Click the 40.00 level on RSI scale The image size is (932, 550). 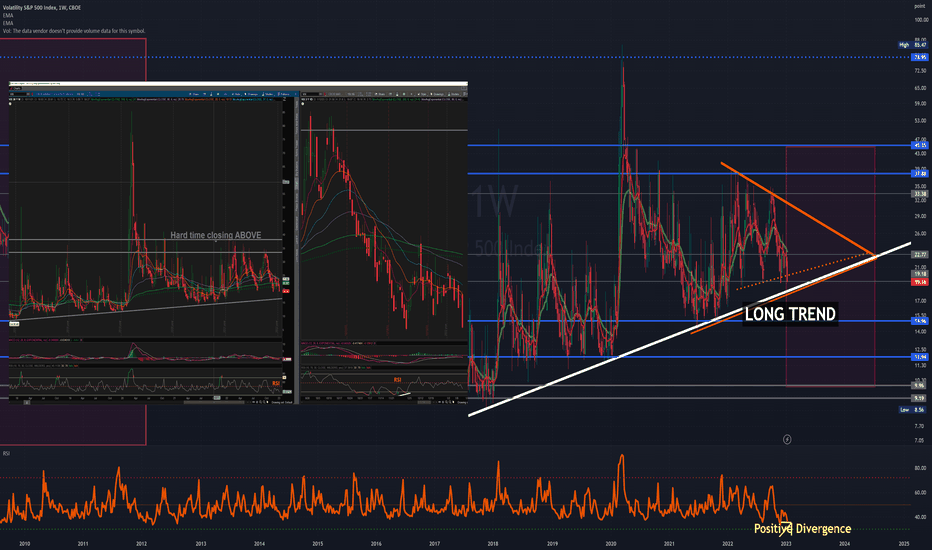pos(920,517)
